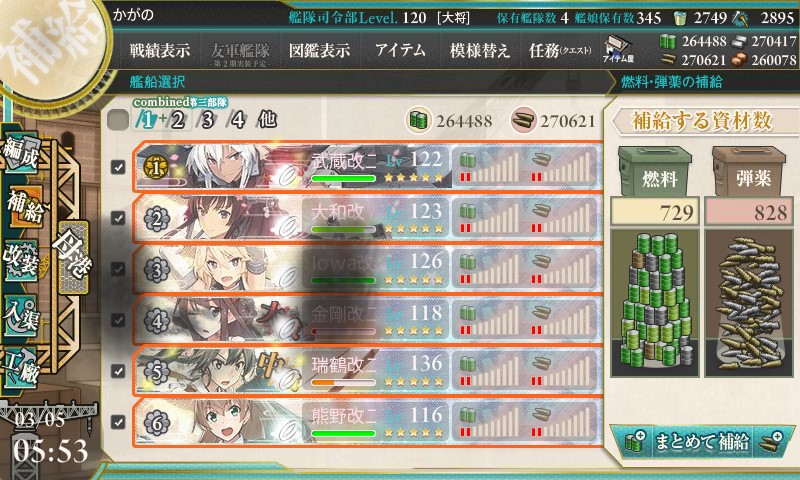This screenshot has width=800, height=480.
Task: Open the アイテム屋 item shop icon
Action: point(618,49)
